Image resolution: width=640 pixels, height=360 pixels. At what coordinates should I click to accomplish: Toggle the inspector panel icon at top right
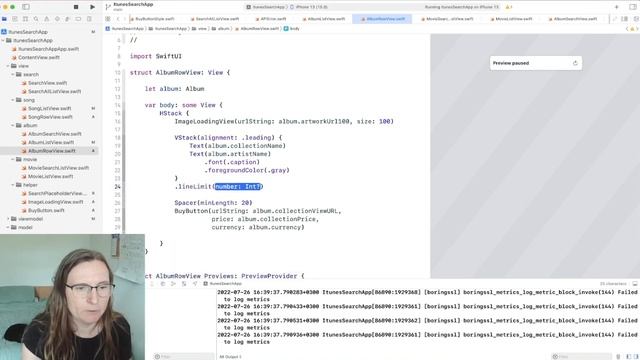(633, 7)
